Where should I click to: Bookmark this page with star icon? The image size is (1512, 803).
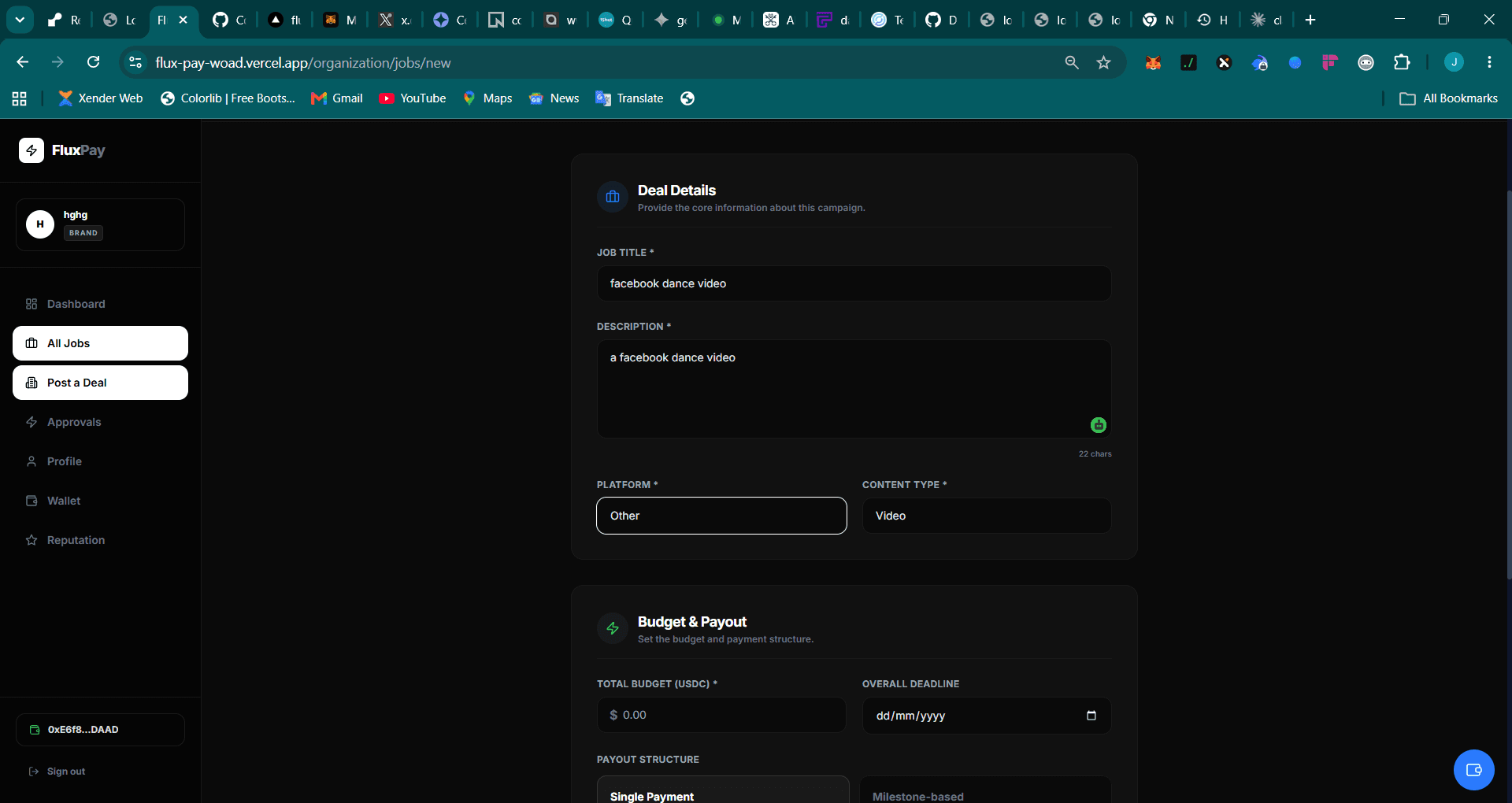1103,62
